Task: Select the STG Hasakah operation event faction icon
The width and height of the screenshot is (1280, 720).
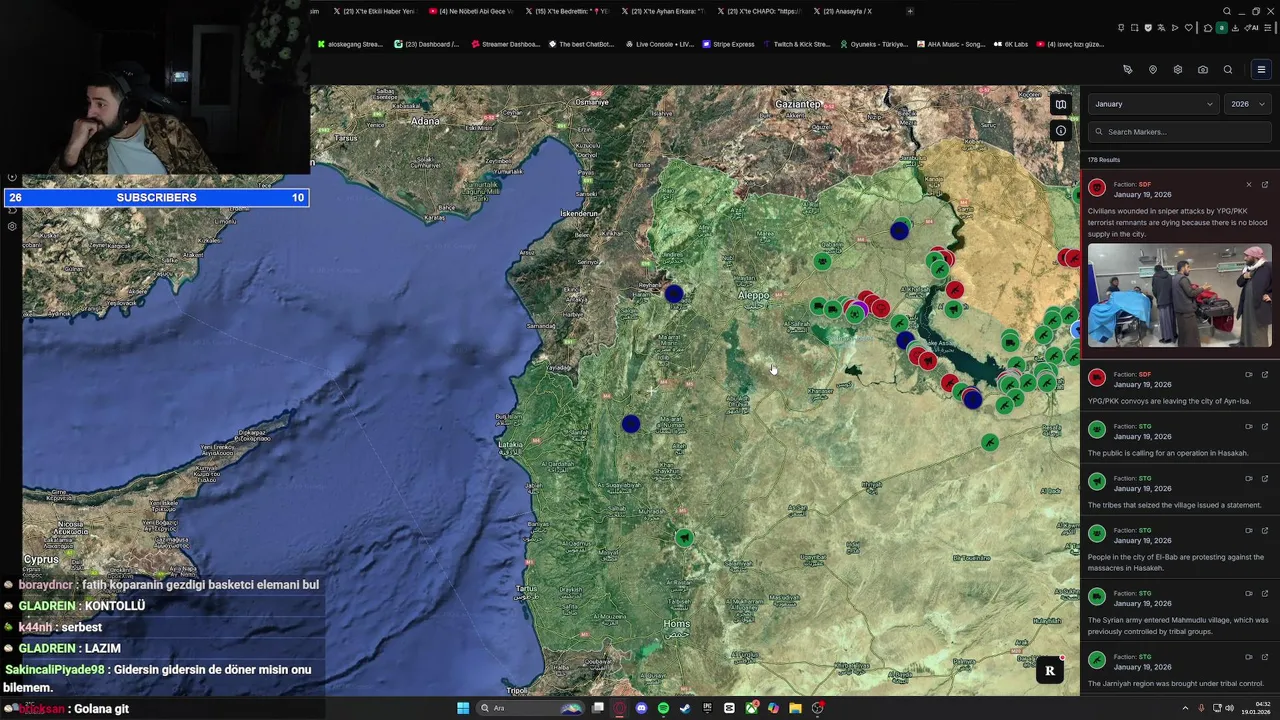Action: click(1097, 430)
